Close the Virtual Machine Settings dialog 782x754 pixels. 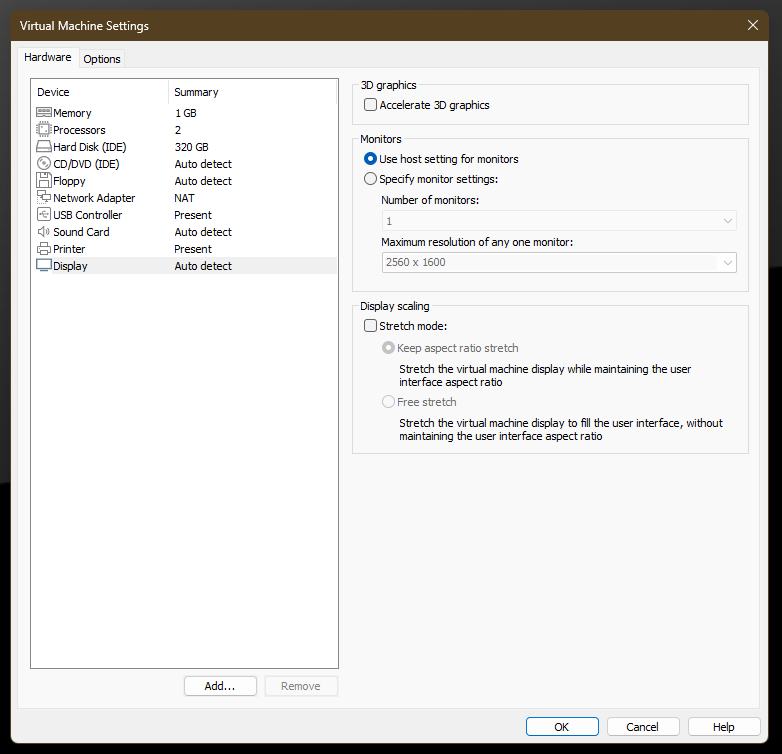pos(753,25)
